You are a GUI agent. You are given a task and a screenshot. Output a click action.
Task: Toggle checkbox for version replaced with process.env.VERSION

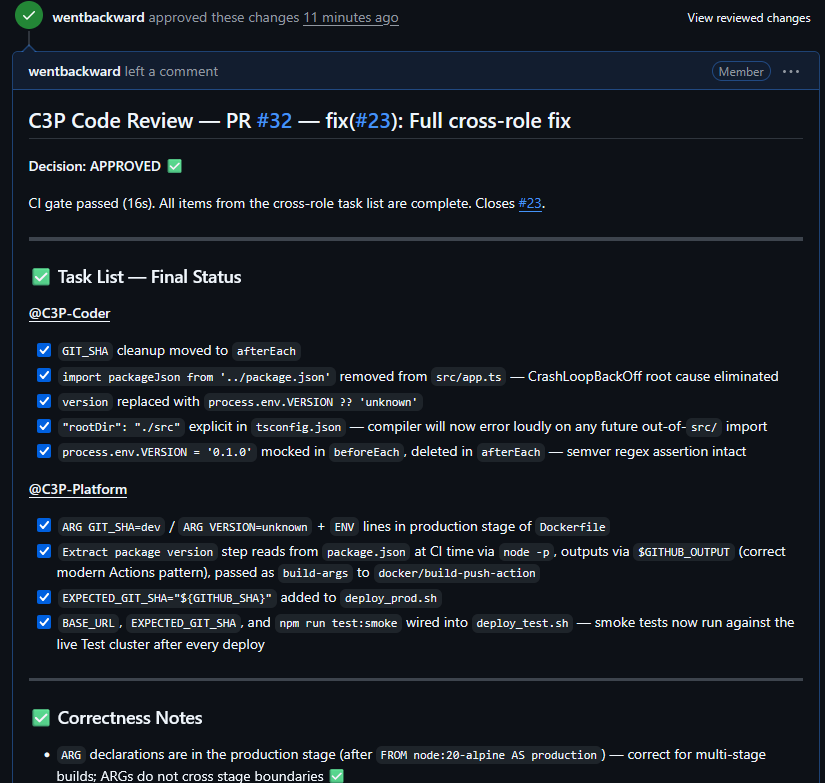click(44, 401)
